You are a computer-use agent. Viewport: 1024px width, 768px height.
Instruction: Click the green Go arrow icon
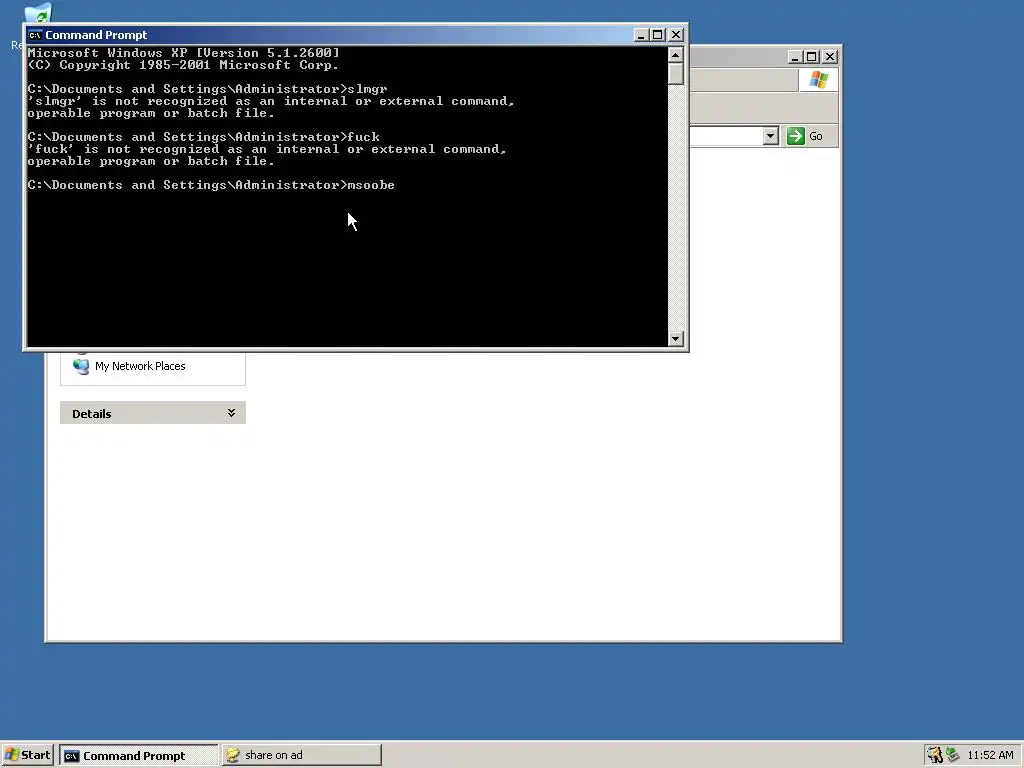coord(795,136)
